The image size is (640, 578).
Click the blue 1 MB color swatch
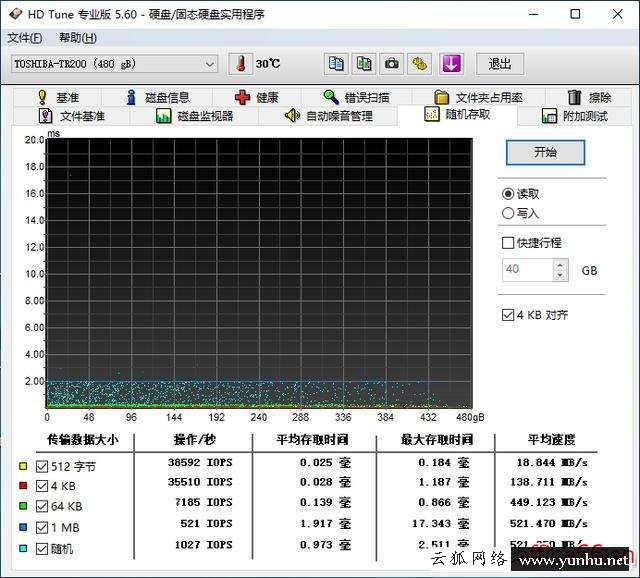[23, 527]
